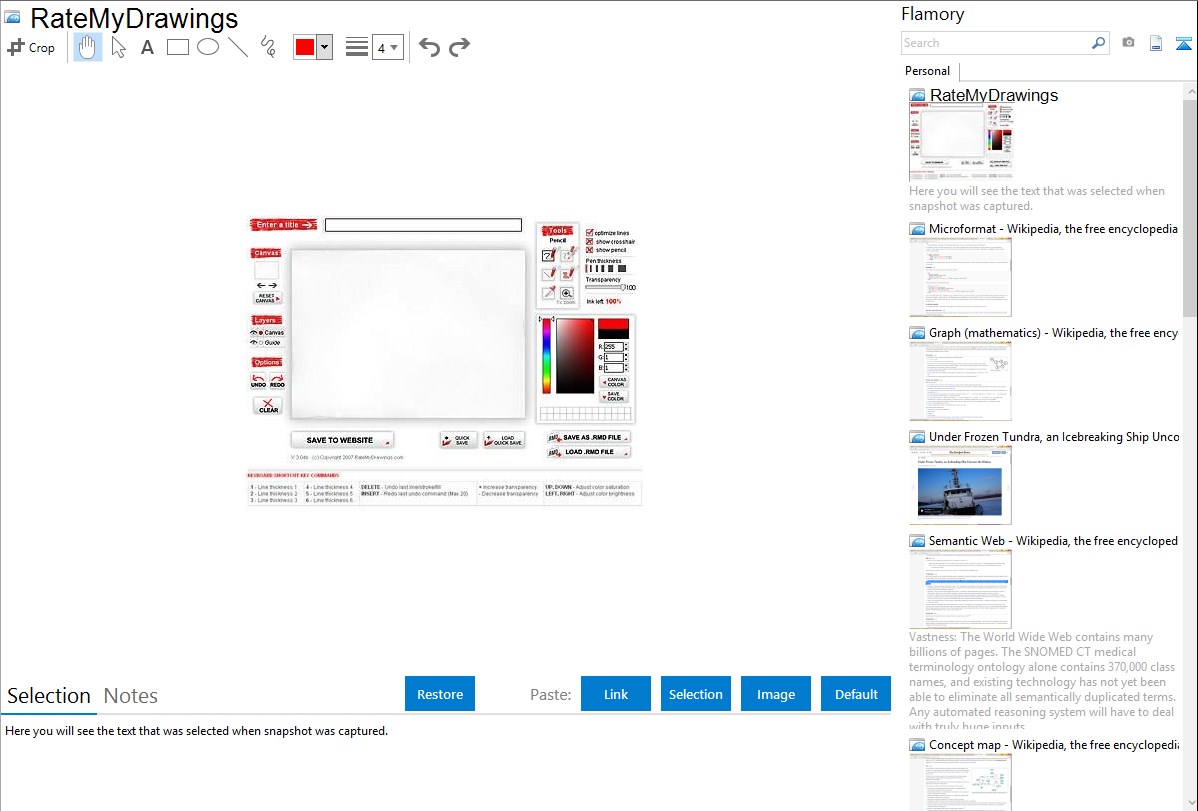Screen dimensions: 1198x811
Task: Click the Flamory search field
Action: (x=995, y=43)
